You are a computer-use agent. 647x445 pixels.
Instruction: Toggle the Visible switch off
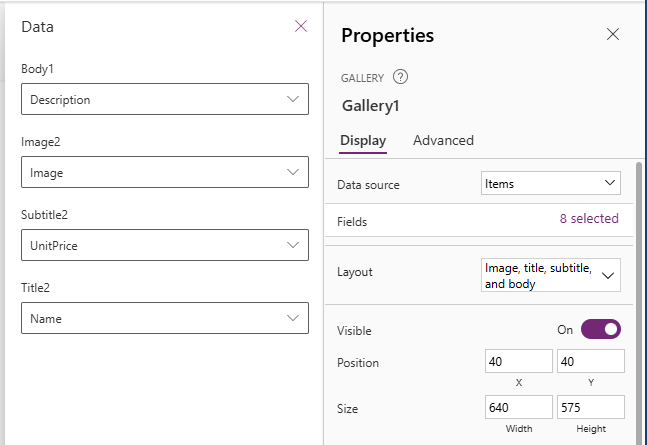(600, 329)
